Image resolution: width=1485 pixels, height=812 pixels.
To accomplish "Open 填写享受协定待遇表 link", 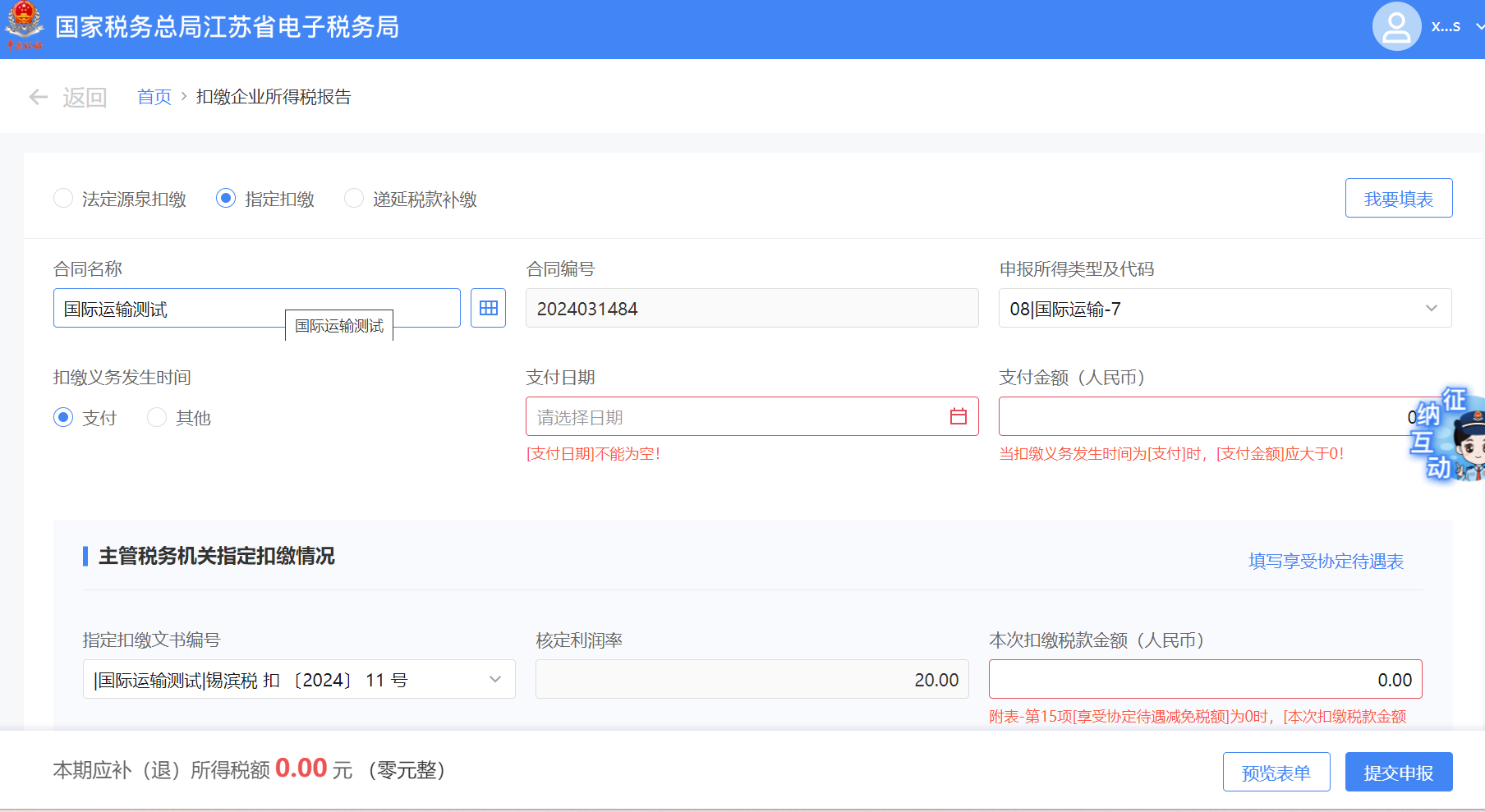I will tap(1326, 562).
